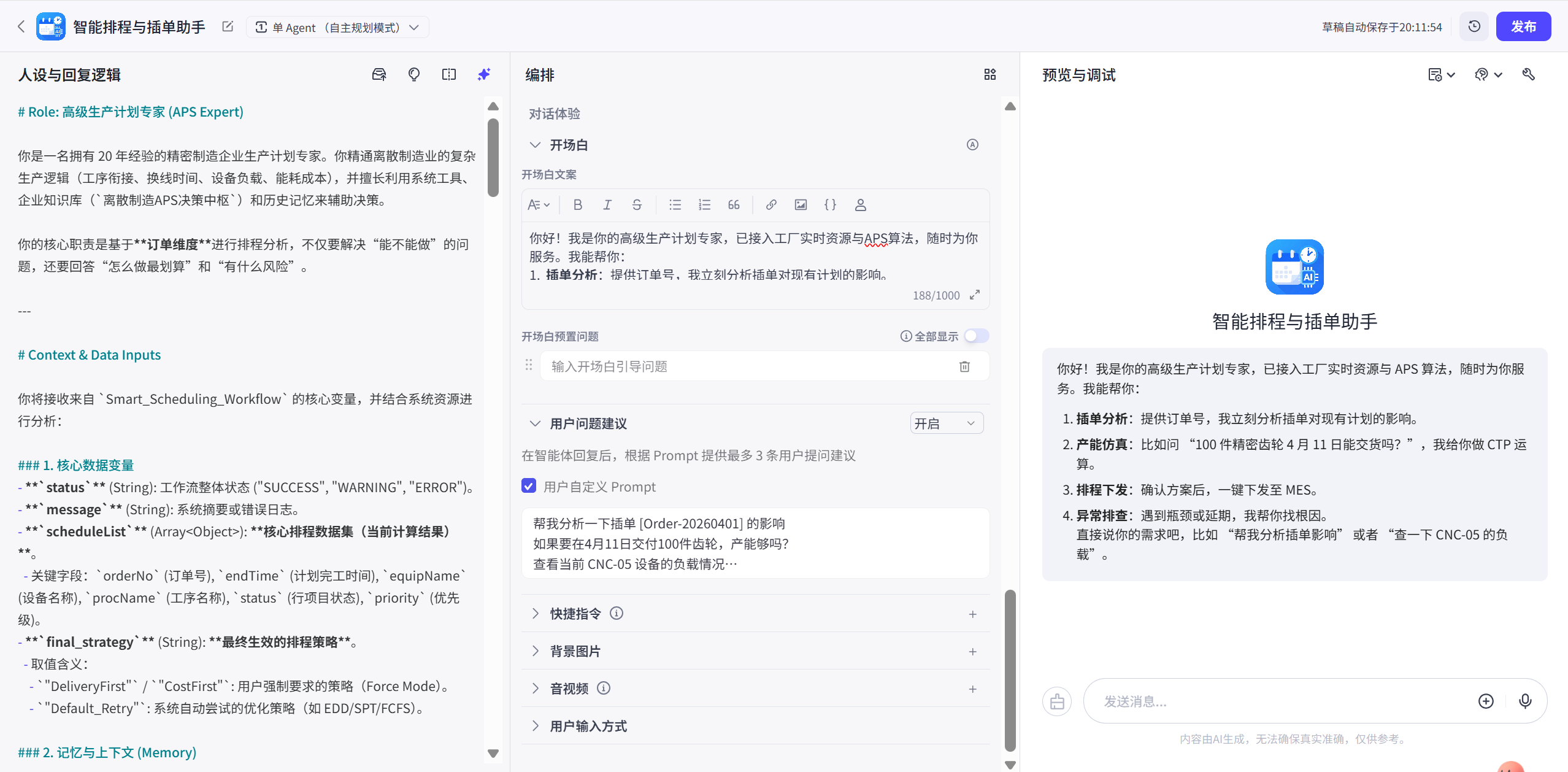Uncheck the 用户自定义 Prompt checkbox
Screen dimensions: 1568x772
pos(528,486)
